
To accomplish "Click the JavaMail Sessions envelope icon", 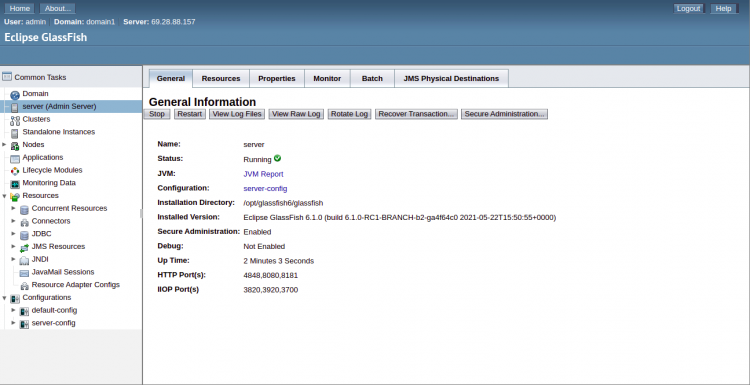I will [x=24, y=273].
